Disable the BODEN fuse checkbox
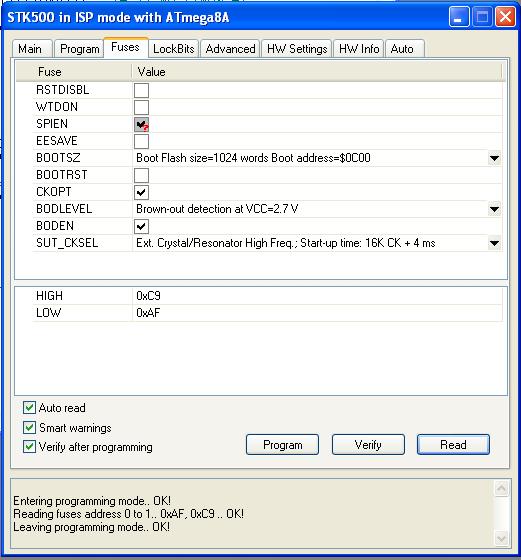This screenshot has height=560, width=521. click(x=141, y=226)
